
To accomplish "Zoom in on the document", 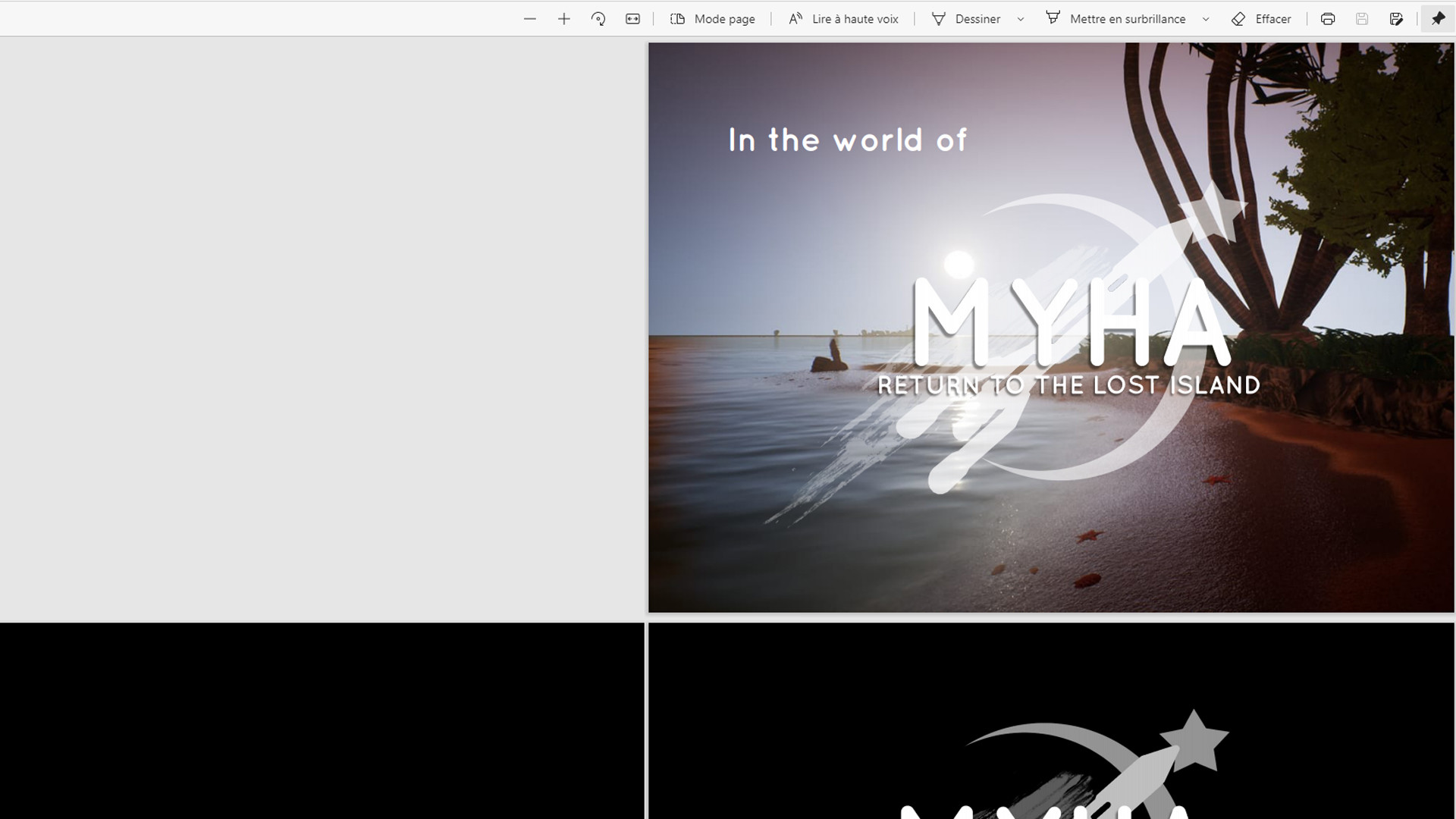I will (x=563, y=18).
